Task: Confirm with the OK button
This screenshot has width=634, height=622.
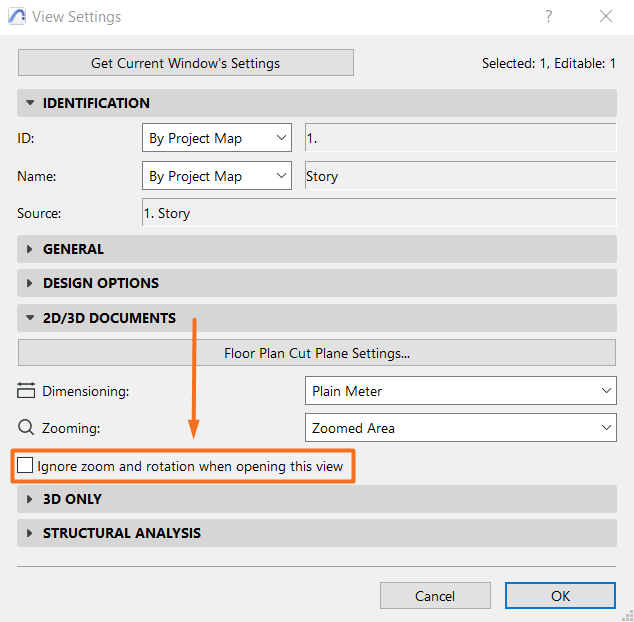Action: click(560, 596)
